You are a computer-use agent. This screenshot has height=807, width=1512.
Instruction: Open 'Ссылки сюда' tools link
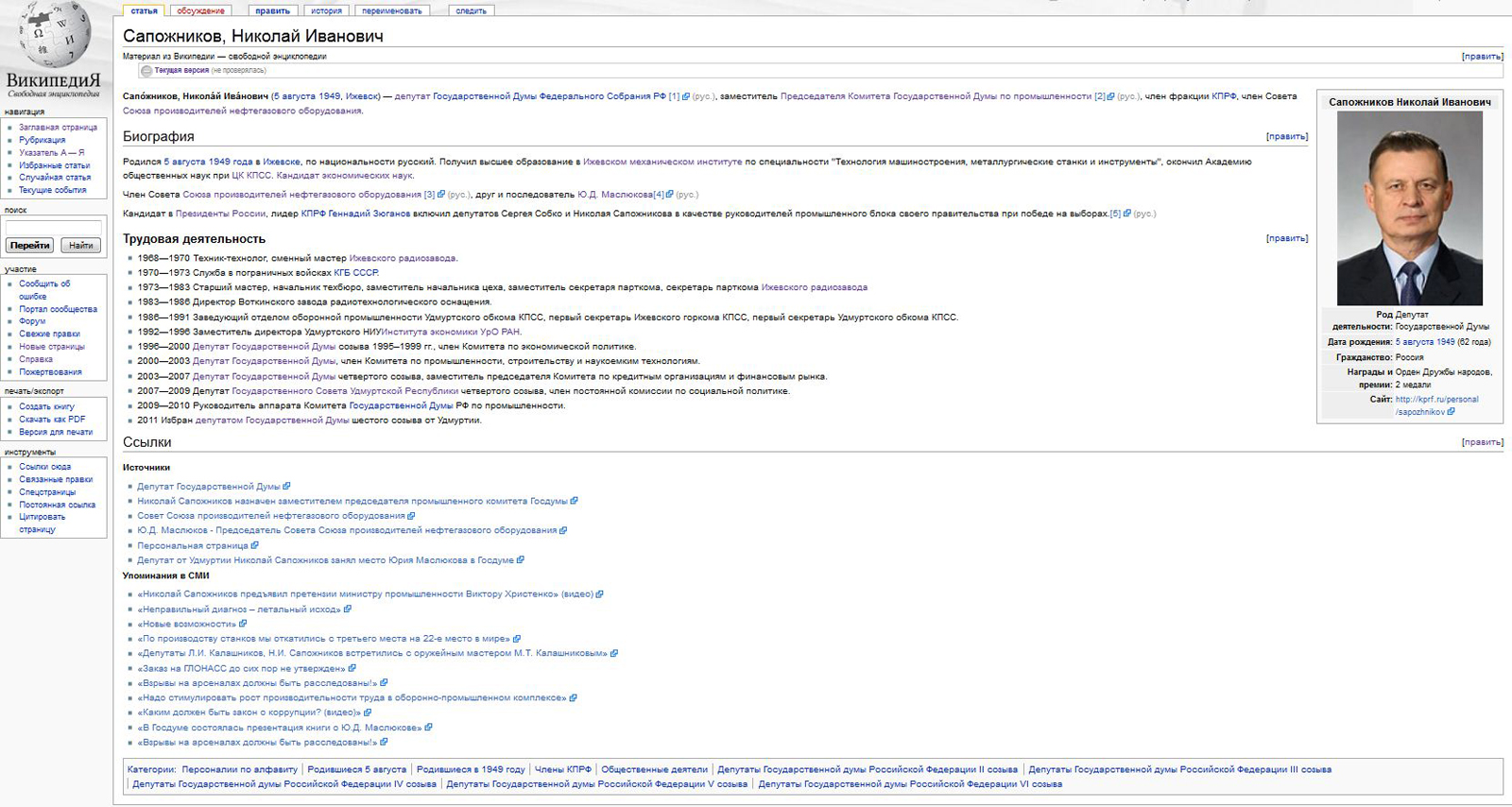pos(44,467)
